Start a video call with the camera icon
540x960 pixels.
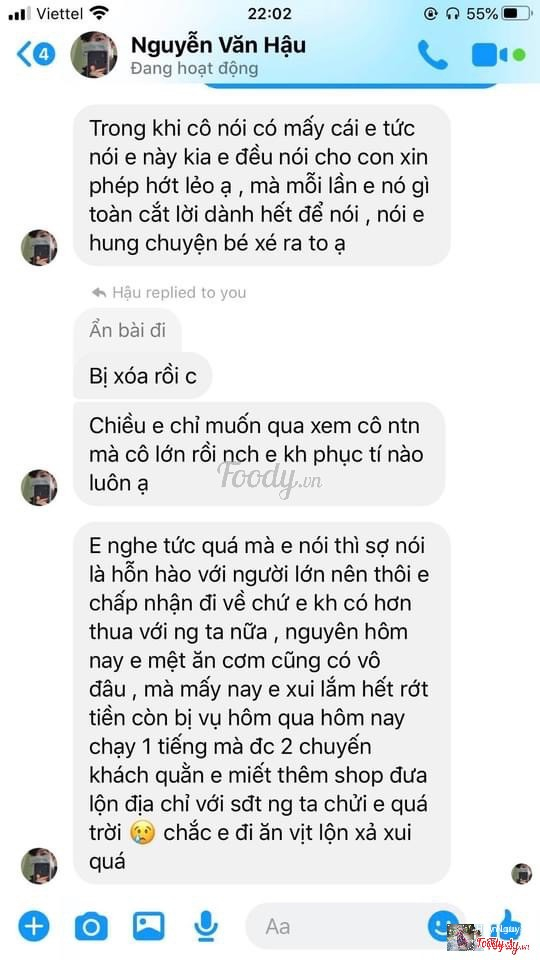coord(490,54)
